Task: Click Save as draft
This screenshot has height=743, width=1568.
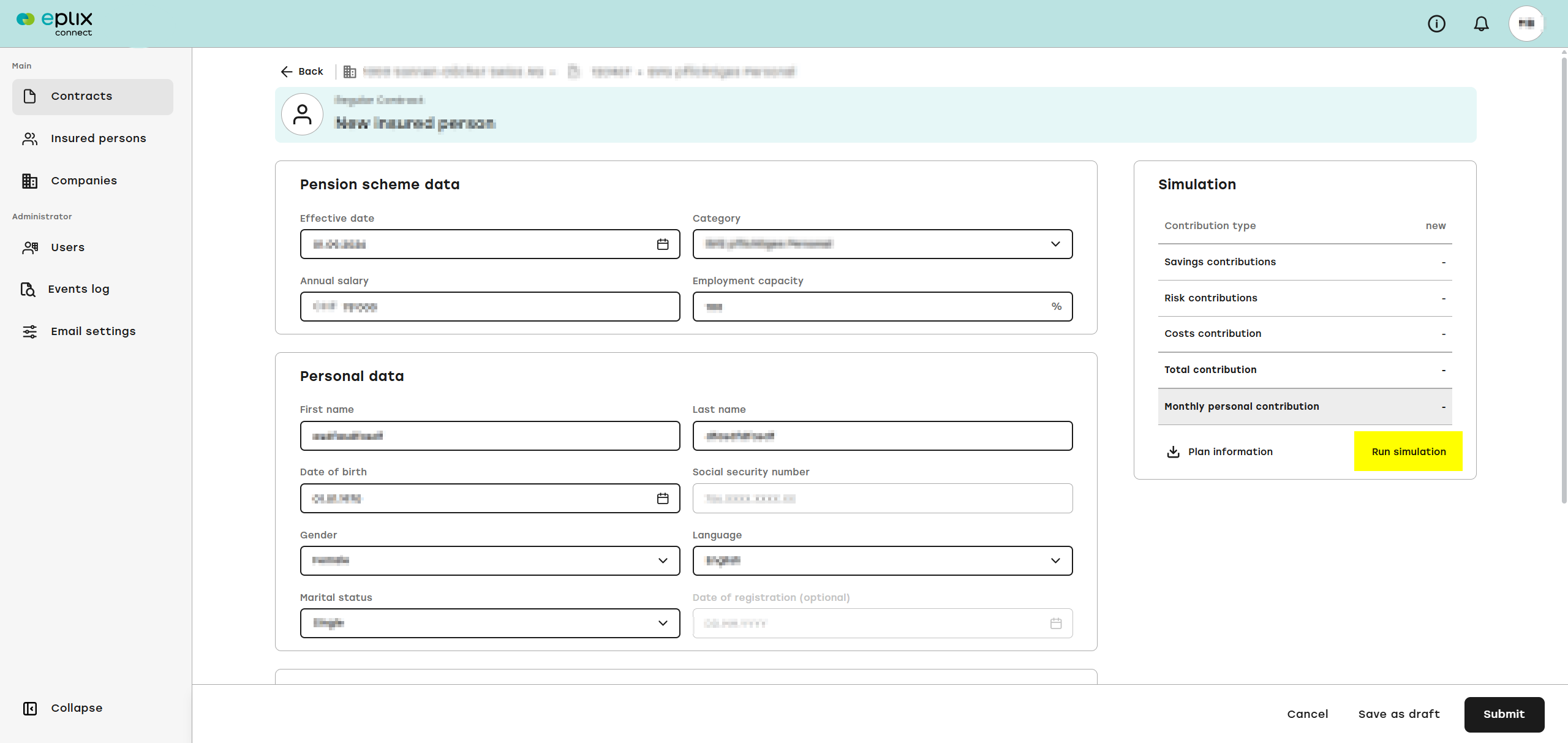Action: (x=1399, y=714)
